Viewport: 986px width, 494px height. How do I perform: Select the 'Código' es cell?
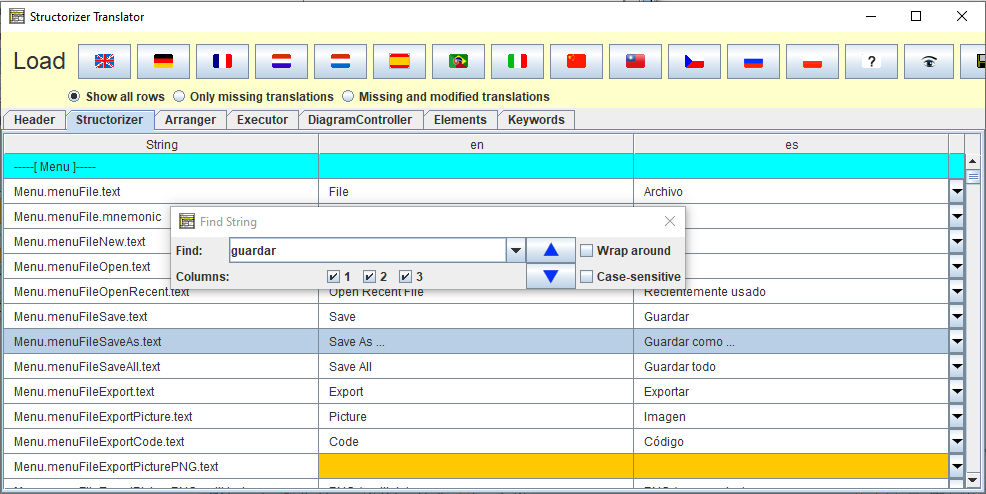792,442
